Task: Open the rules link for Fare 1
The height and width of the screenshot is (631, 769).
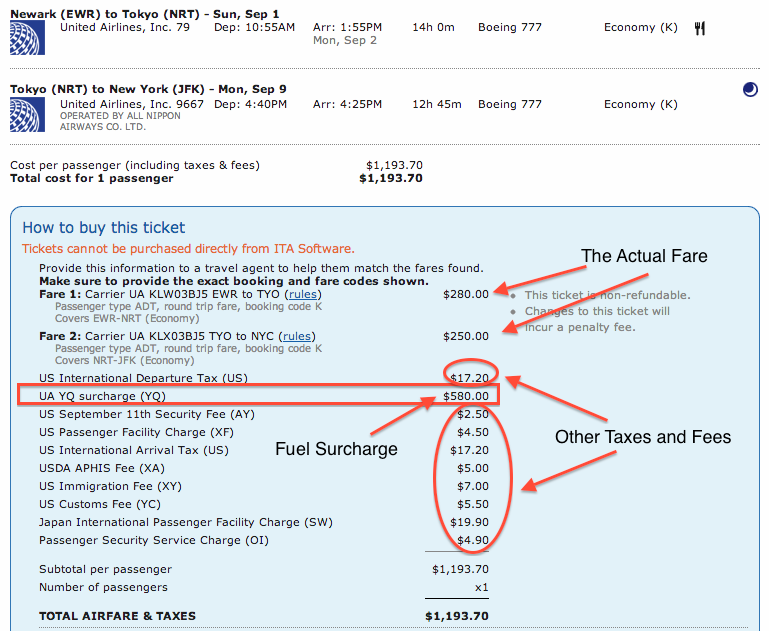Action: 303,294
